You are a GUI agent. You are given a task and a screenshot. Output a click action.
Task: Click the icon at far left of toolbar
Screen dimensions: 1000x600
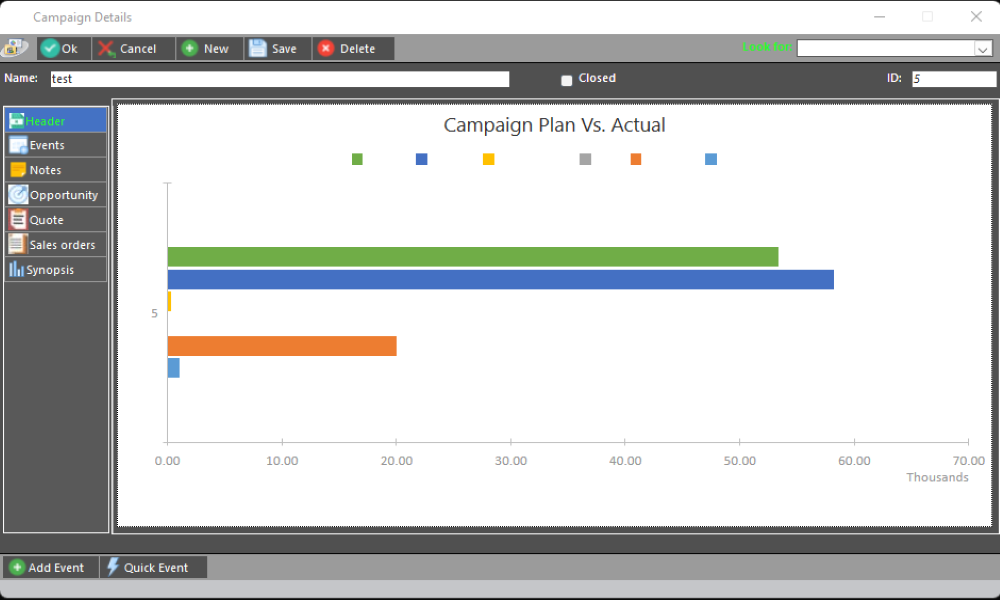(15, 48)
